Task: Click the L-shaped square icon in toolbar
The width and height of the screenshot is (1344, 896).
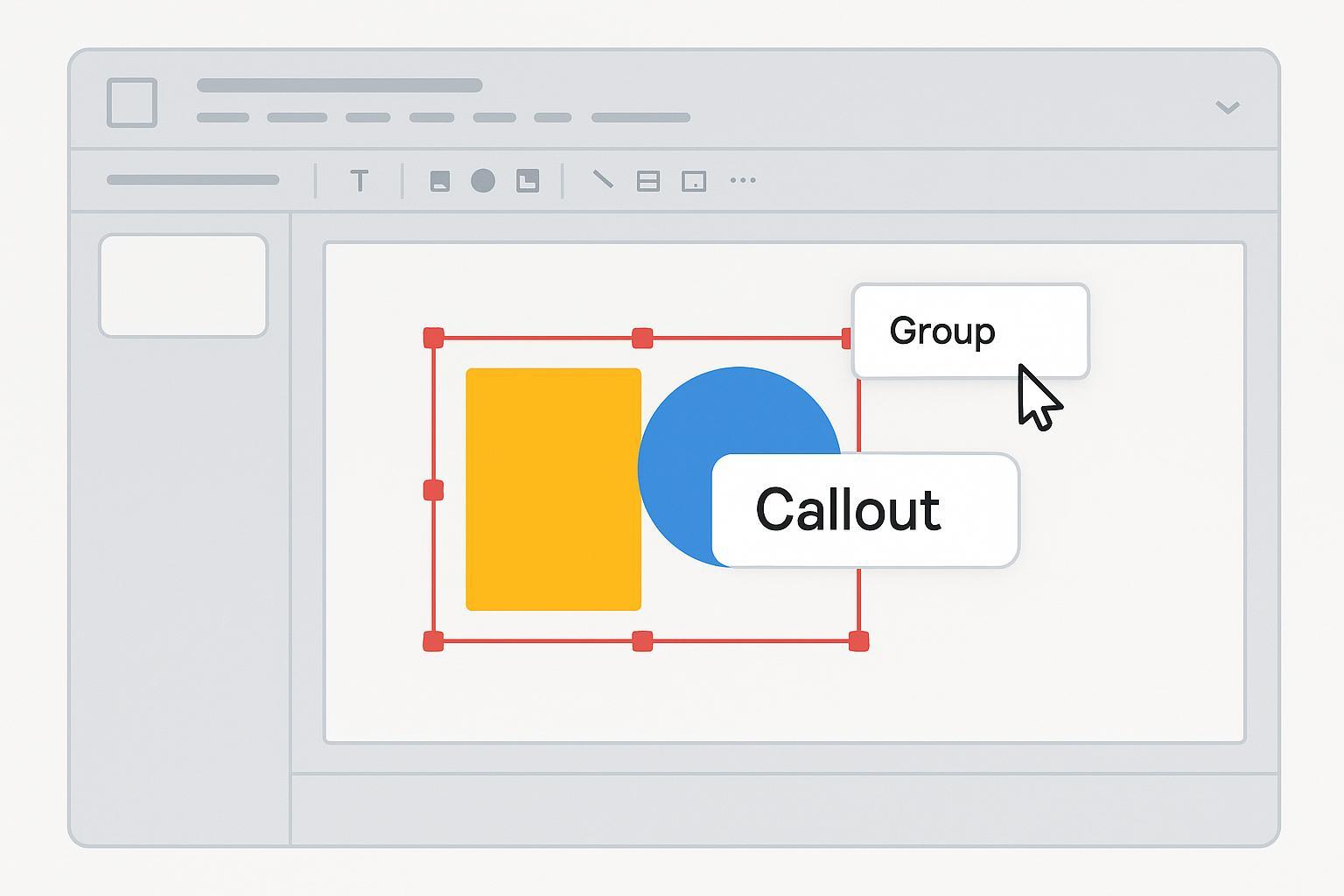Action: click(x=528, y=181)
